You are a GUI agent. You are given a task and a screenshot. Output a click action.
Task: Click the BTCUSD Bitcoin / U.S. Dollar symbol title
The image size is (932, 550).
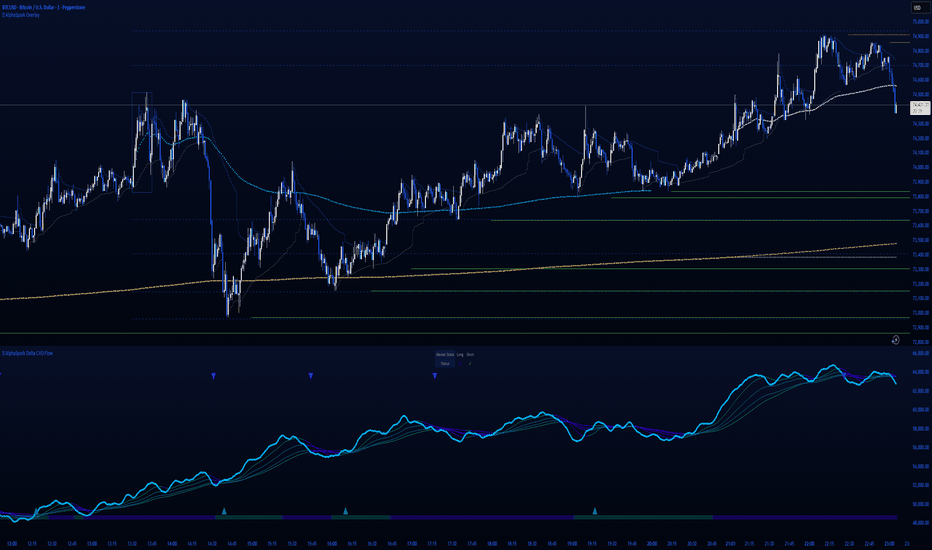coord(40,7)
